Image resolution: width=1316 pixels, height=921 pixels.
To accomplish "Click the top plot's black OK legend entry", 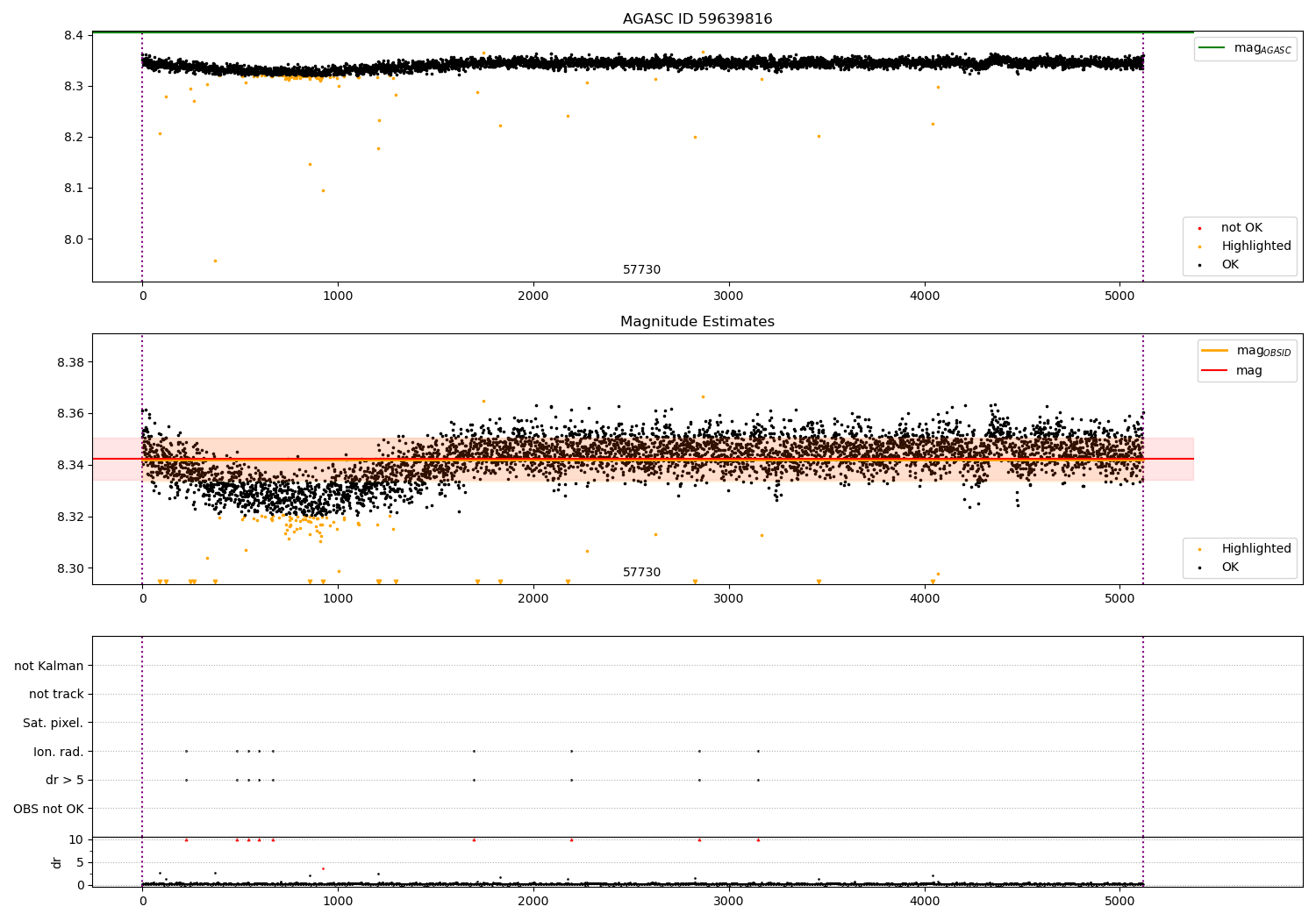I will coord(1219,264).
